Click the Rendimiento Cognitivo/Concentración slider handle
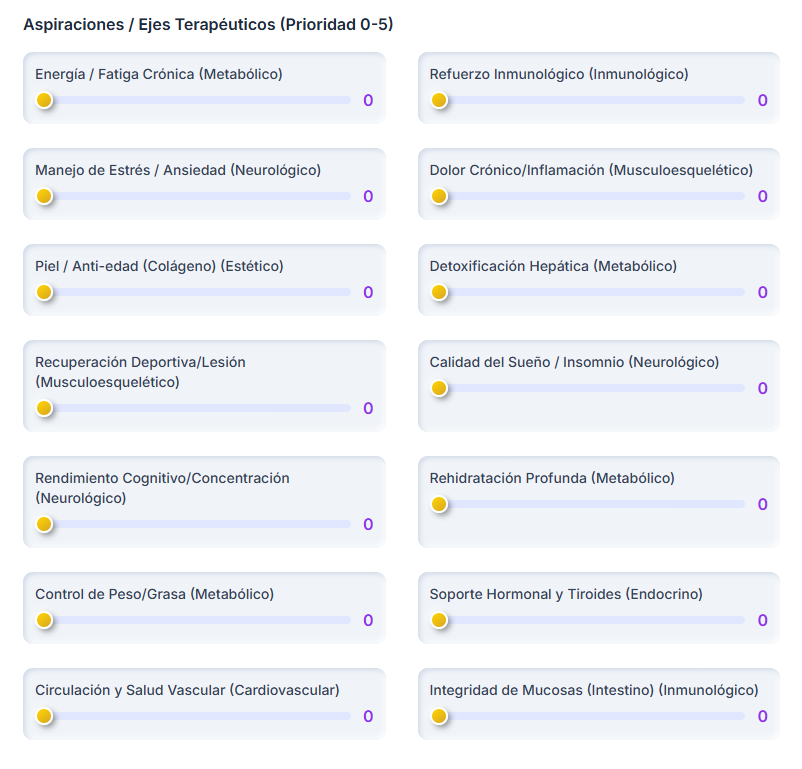The width and height of the screenshot is (802, 769). click(44, 524)
